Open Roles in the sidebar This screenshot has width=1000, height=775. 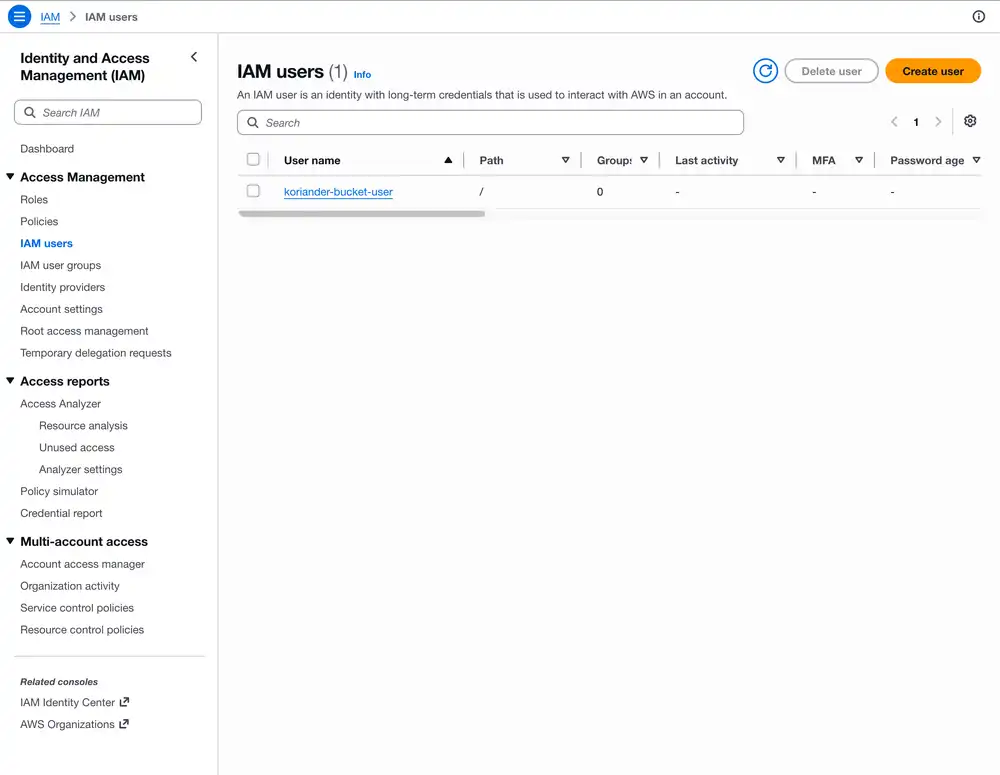[34, 200]
